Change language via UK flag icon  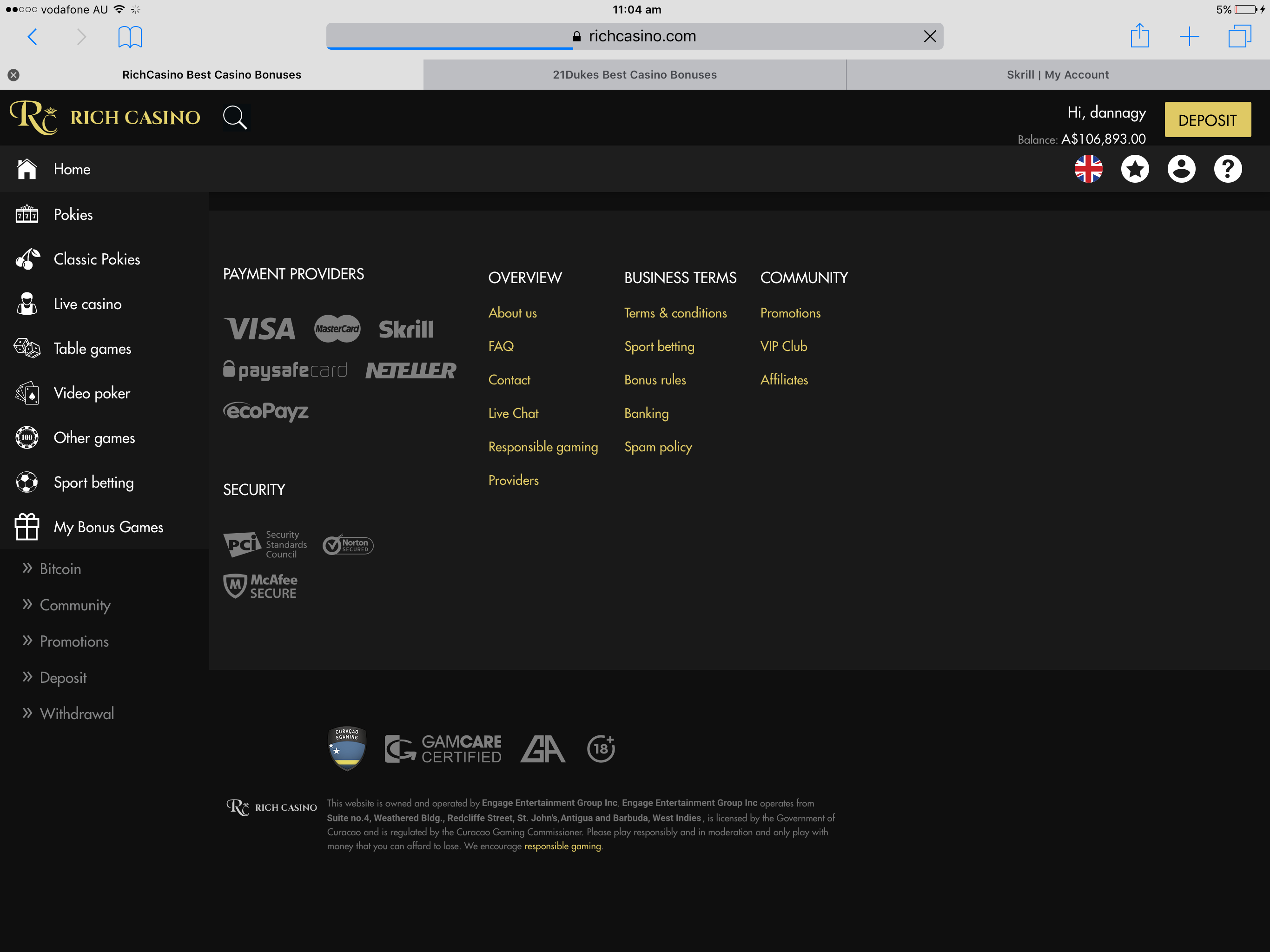[1088, 169]
